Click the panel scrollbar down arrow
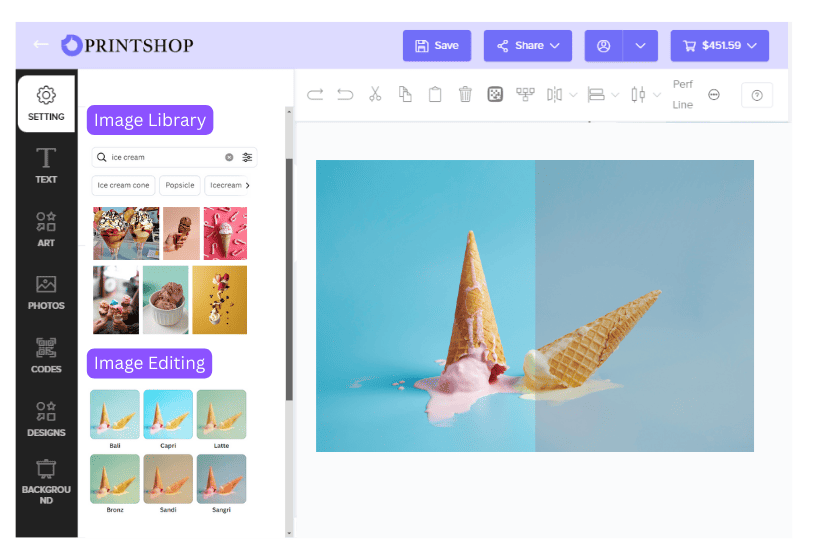Screen dimensions: 819x547 [289, 533]
